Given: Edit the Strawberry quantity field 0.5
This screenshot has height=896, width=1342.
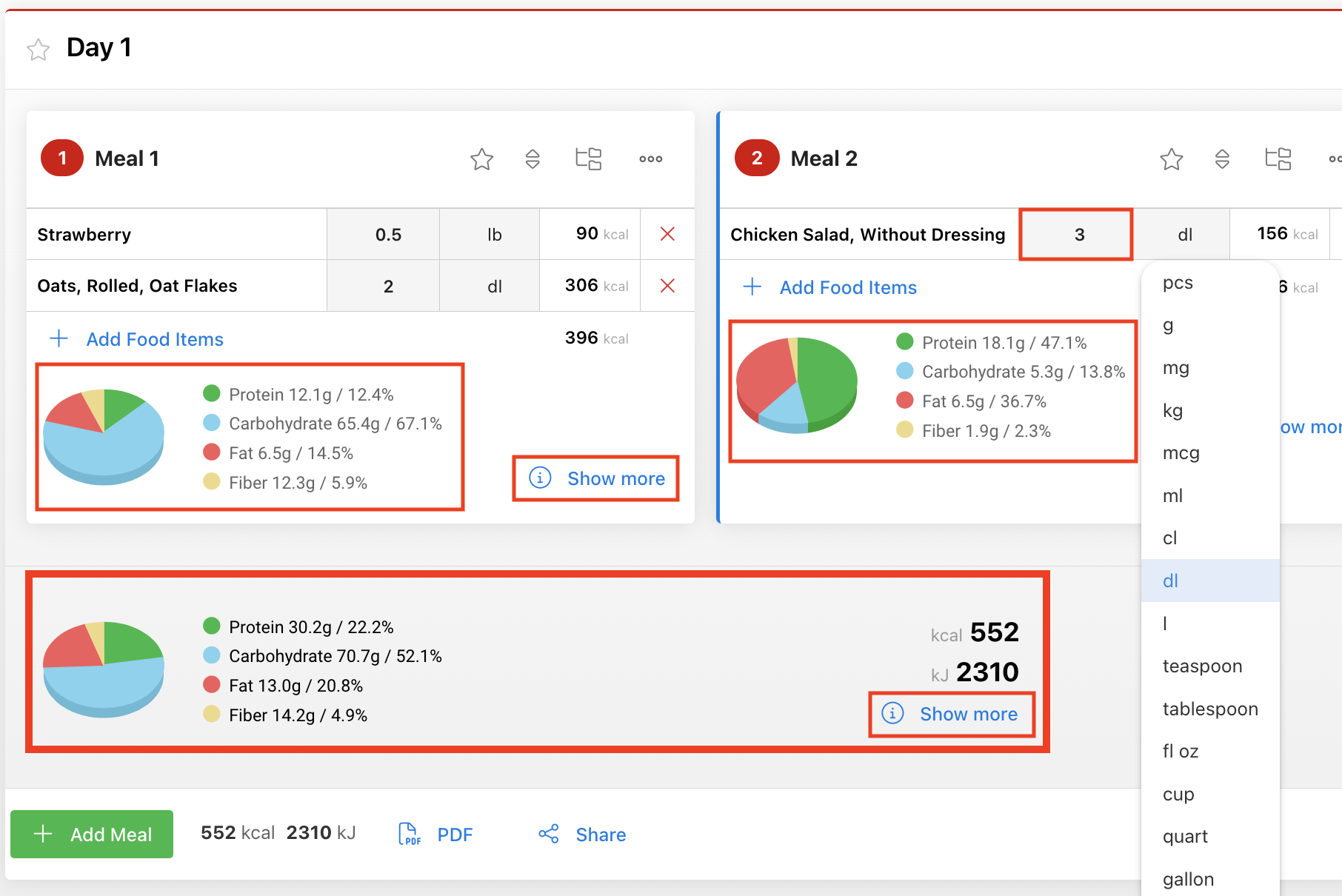Looking at the screenshot, I should 384,234.
